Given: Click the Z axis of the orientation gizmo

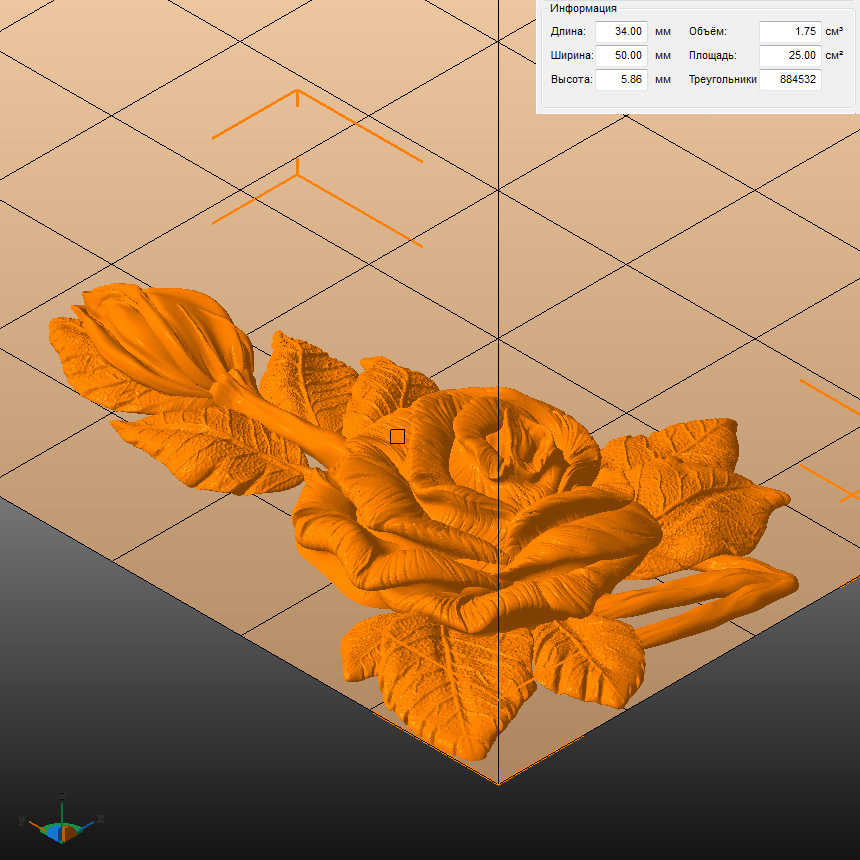Looking at the screenshot, I should [62, 805].
